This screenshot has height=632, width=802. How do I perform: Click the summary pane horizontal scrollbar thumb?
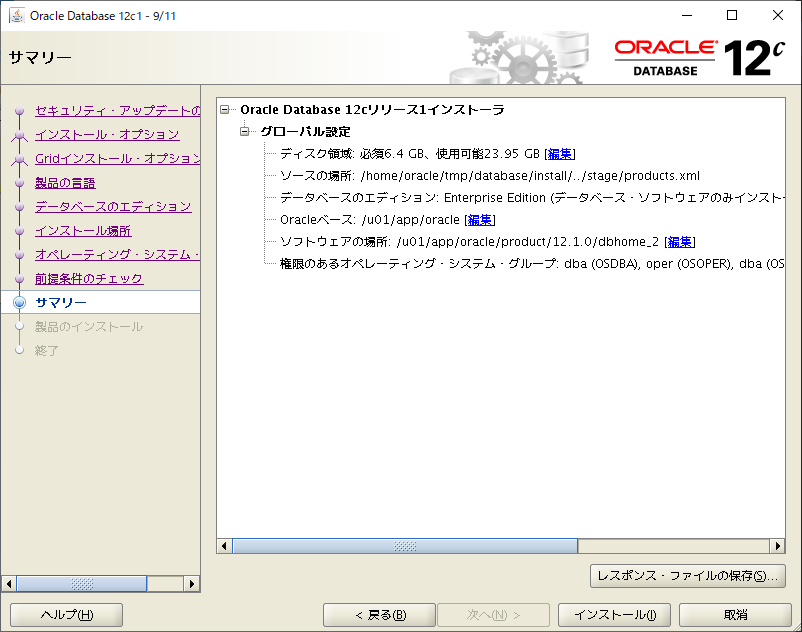coord(405,546)
